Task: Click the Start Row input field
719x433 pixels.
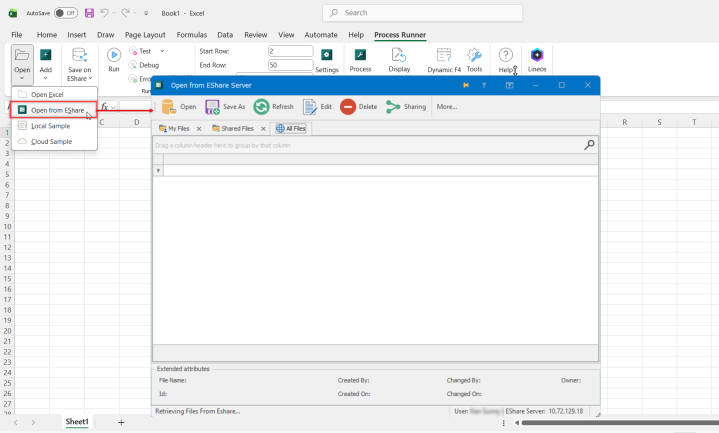Action: [x=291, y=51]
